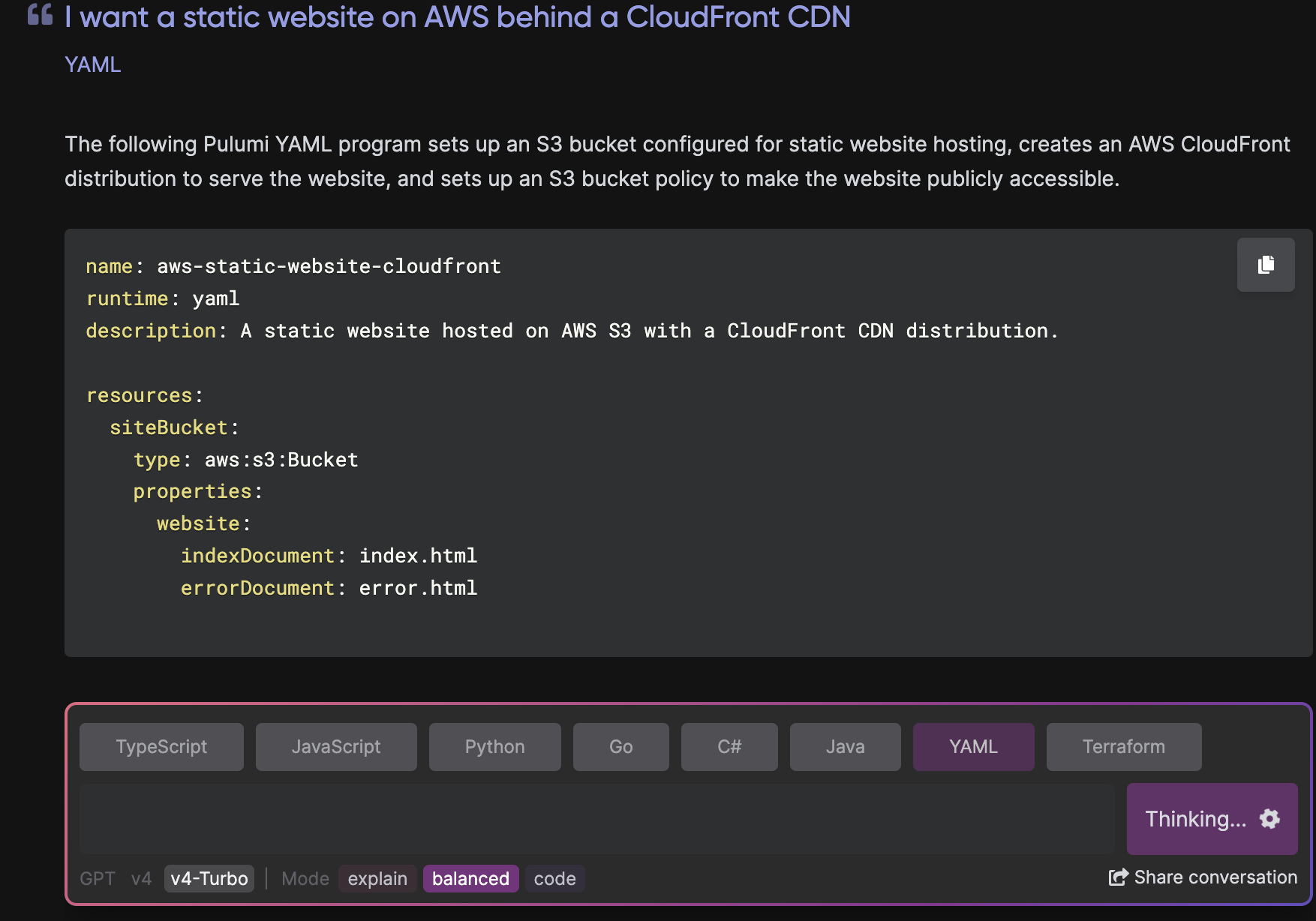Screen dimensions: 1316x921
Task: Click the 'aws-static-website-cloudfront' name value
Action: [329, 266]
